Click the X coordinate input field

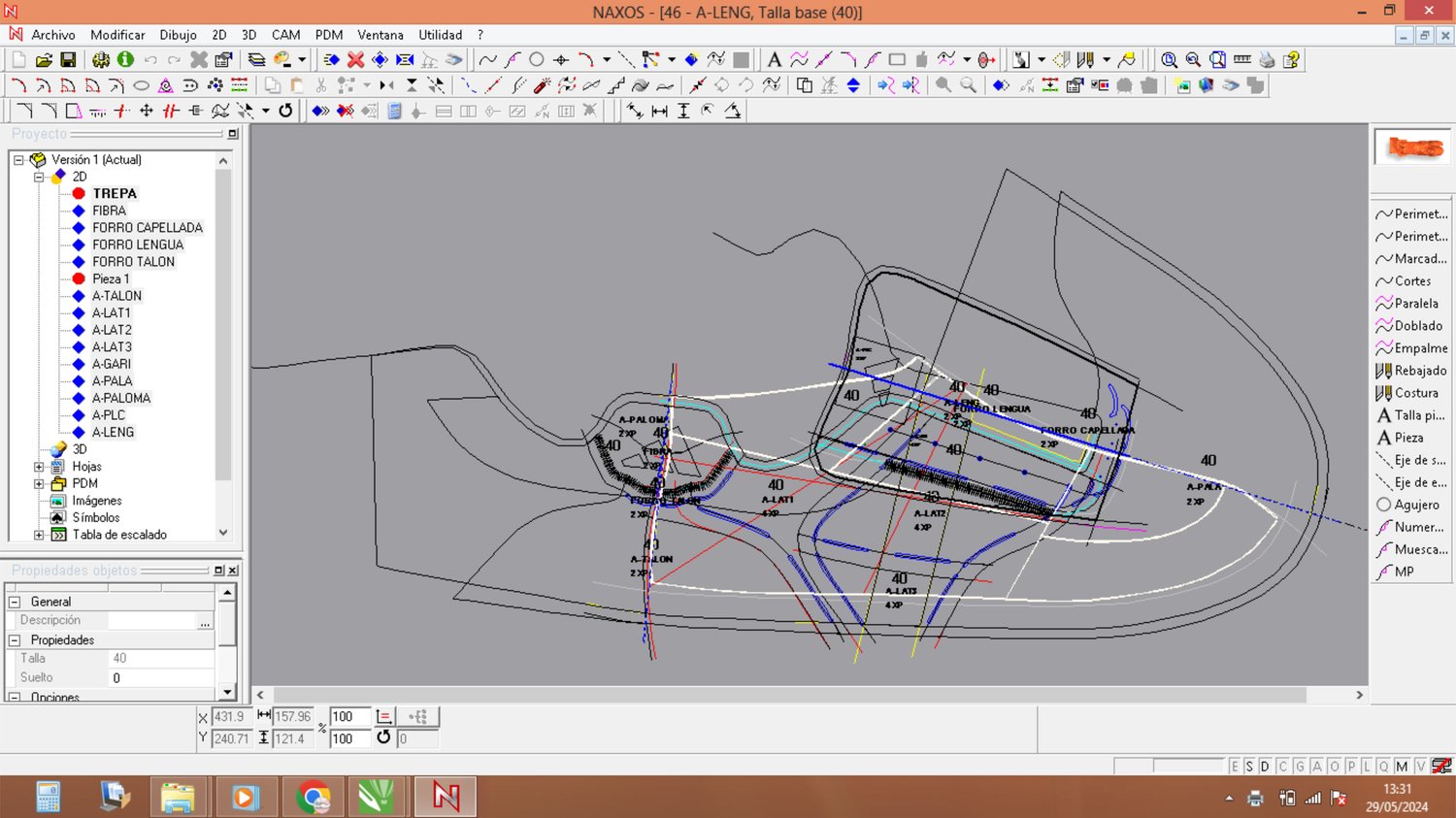pyautogui.click(x=232, y=717)
